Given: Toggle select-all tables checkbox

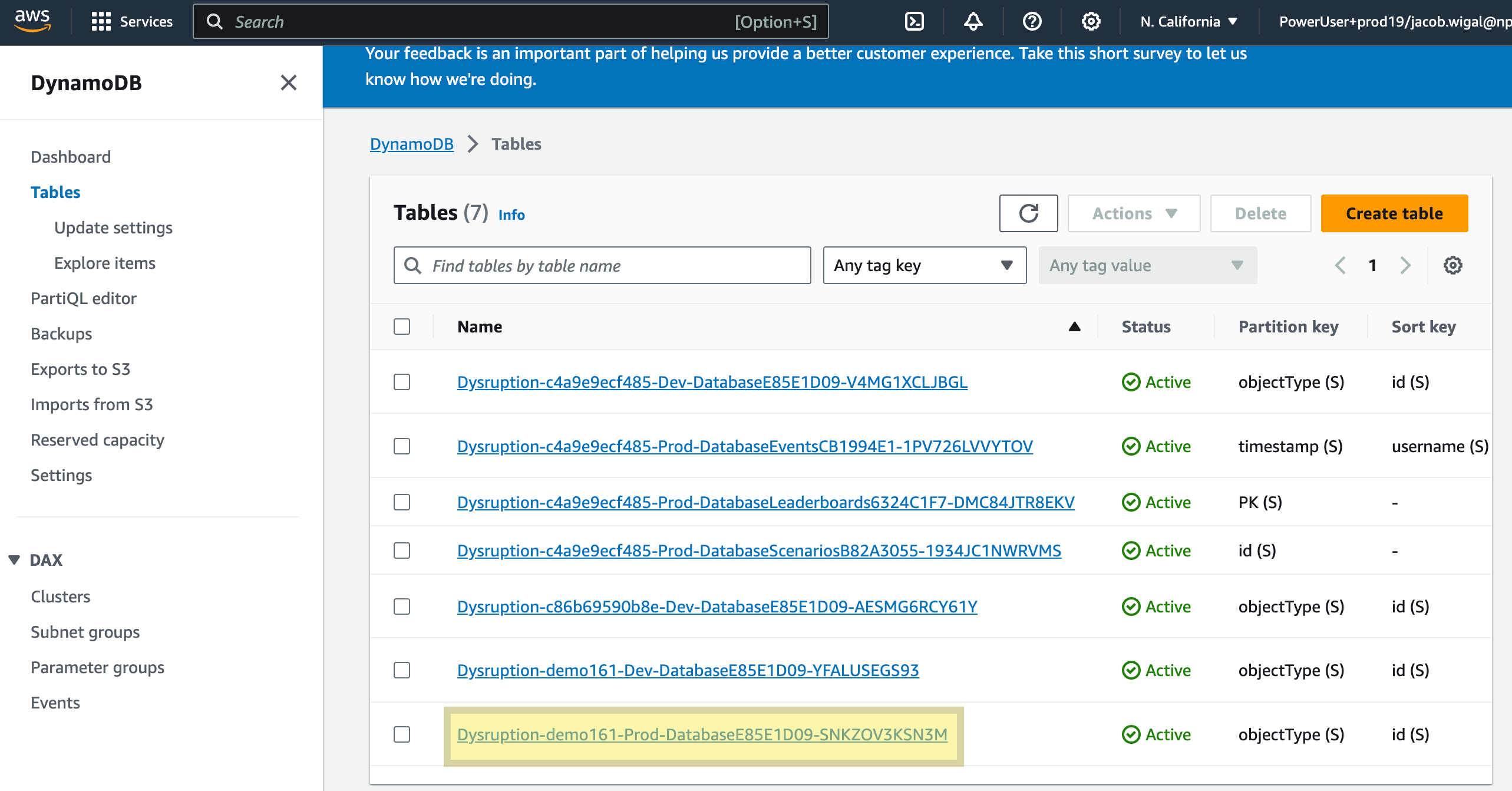Looking at the screenshot, I should tap(402, 327).
